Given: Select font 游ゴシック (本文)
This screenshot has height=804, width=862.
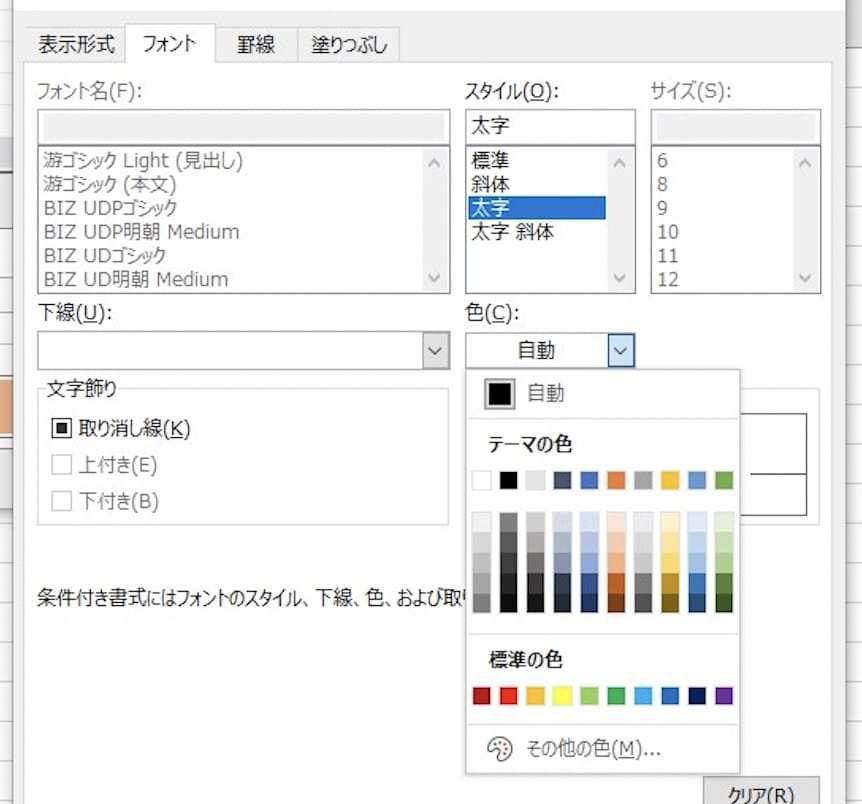Looking at the screenshot, I should pyautogui.click(x=109, y=184).
